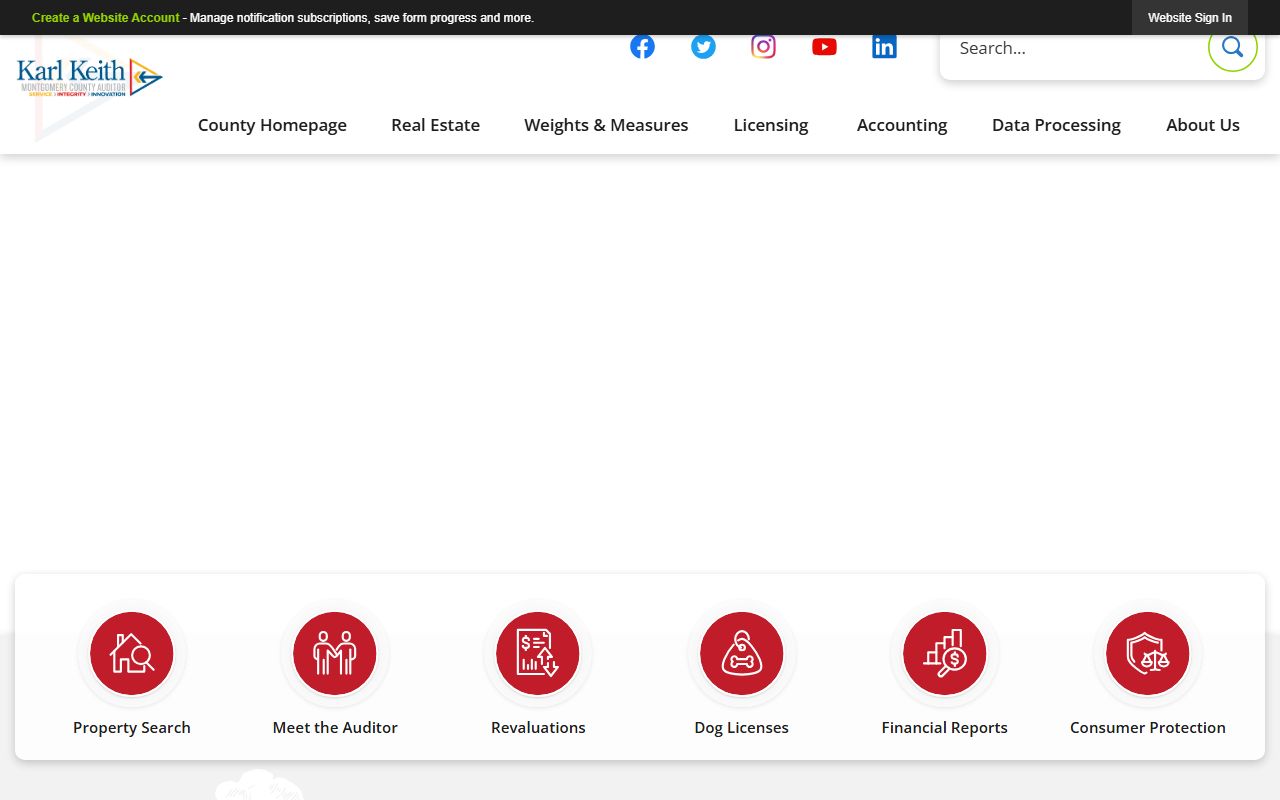Expand the Real Estate menu
The height and width of the screenshot is (800, 1280).
(435, 125)
